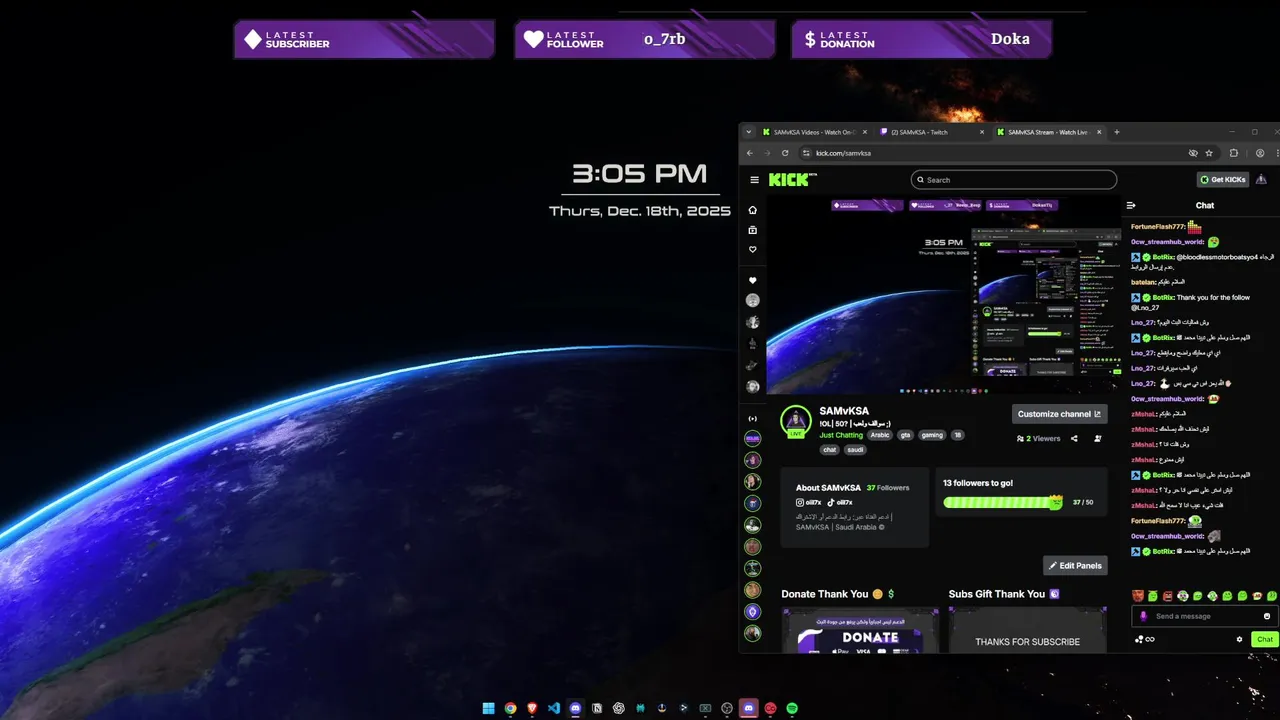
Task: Reload the page in browser toolbar
Action: (785, 153)
